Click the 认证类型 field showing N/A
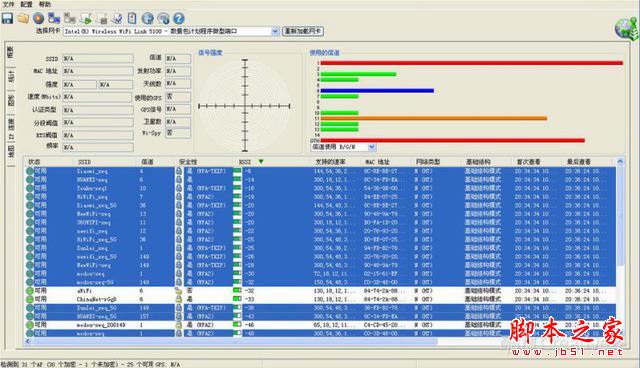Screen dimensions: 640x368 98,110
